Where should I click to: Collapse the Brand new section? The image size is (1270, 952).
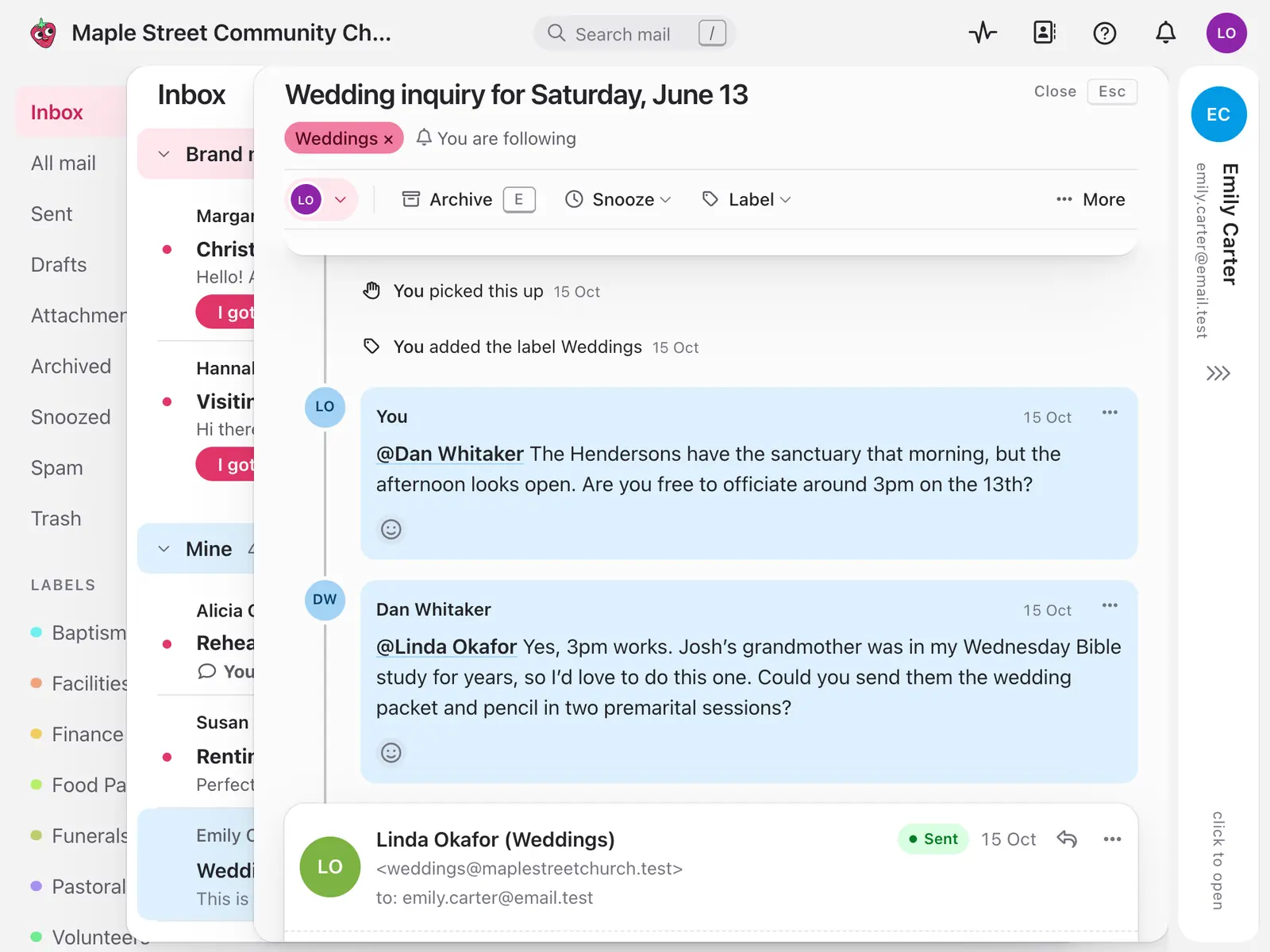pos(164,154)
